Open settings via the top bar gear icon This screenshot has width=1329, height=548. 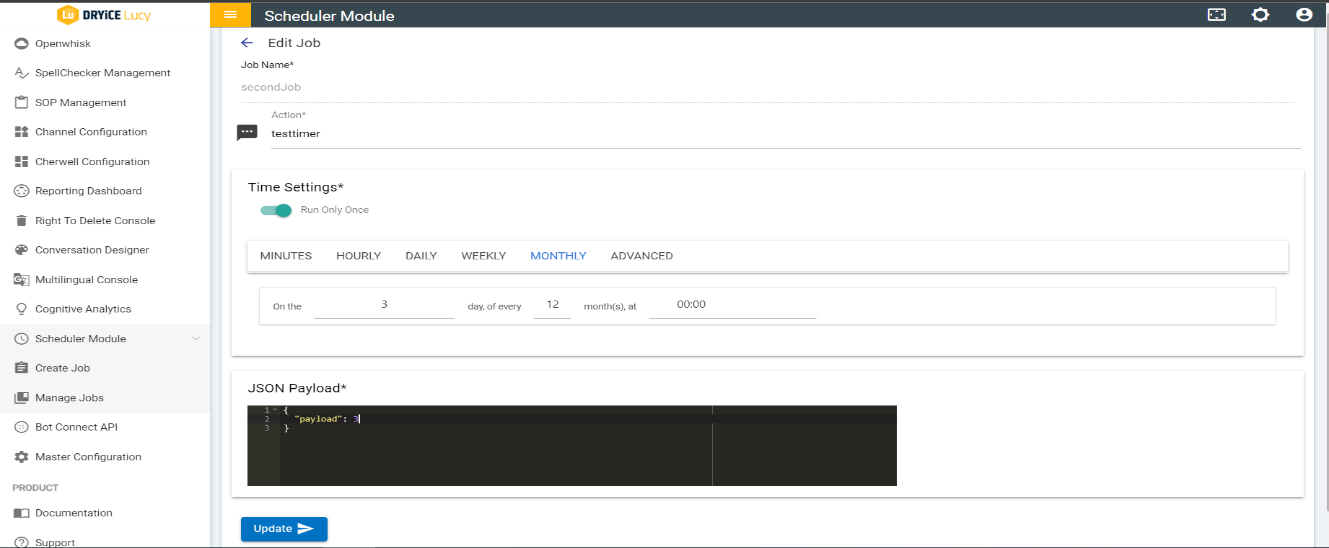1260,15
